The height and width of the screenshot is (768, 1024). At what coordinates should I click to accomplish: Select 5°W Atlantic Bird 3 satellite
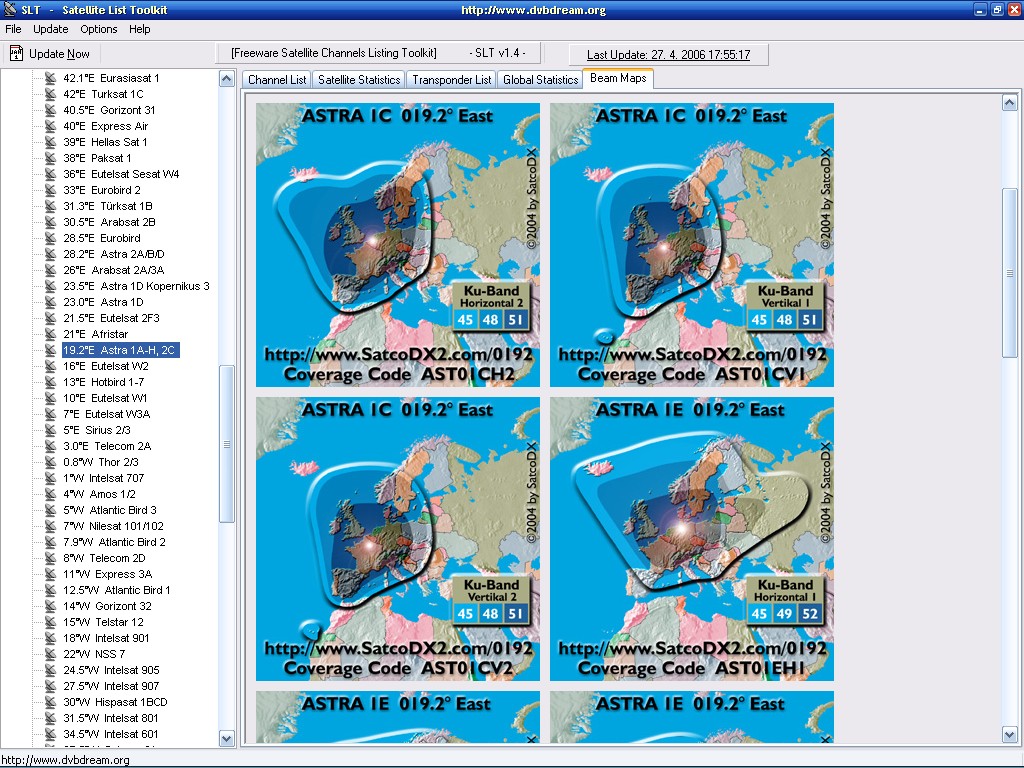tap(110, 510)
